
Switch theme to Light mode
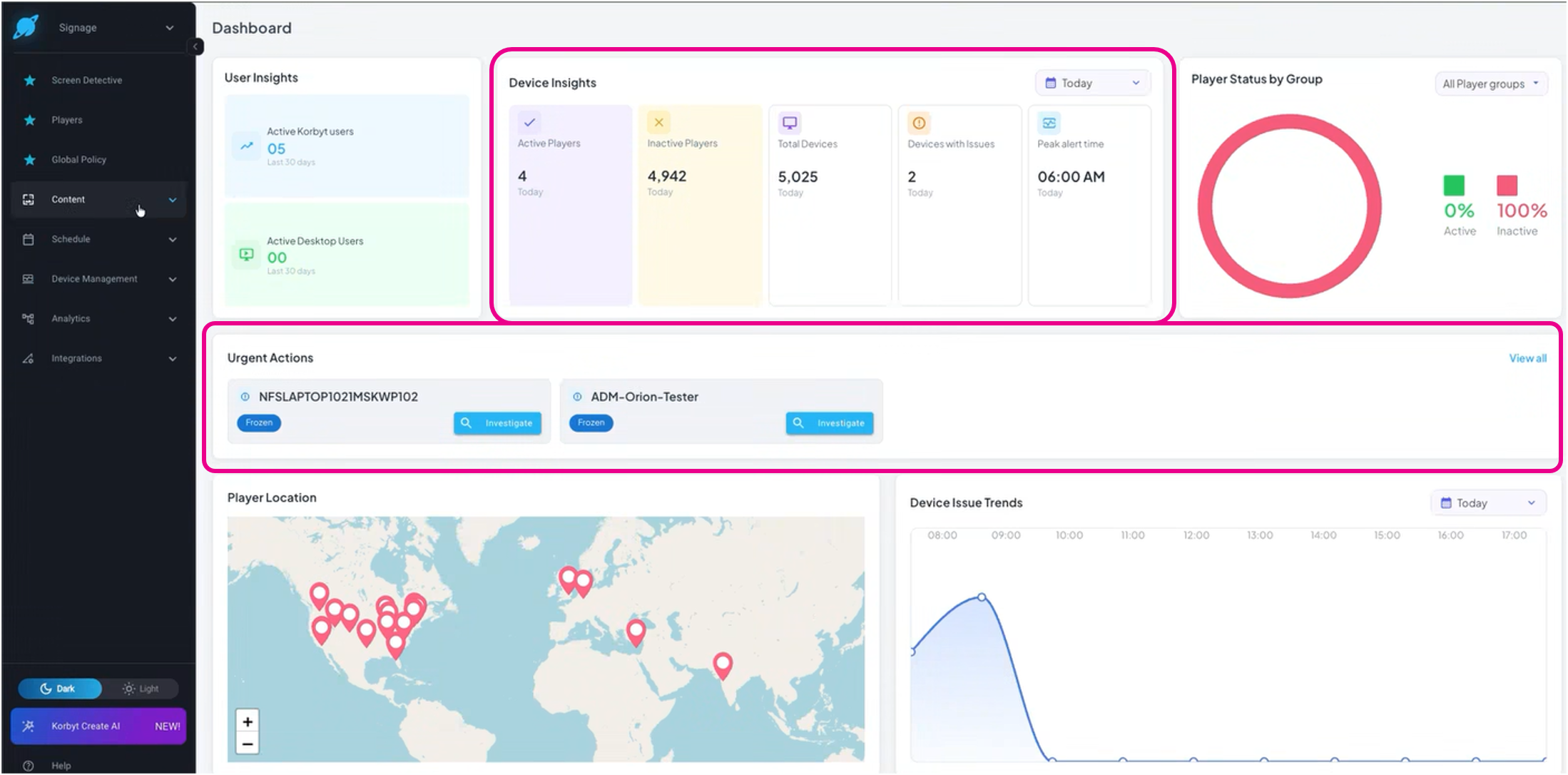click(141, 688)
